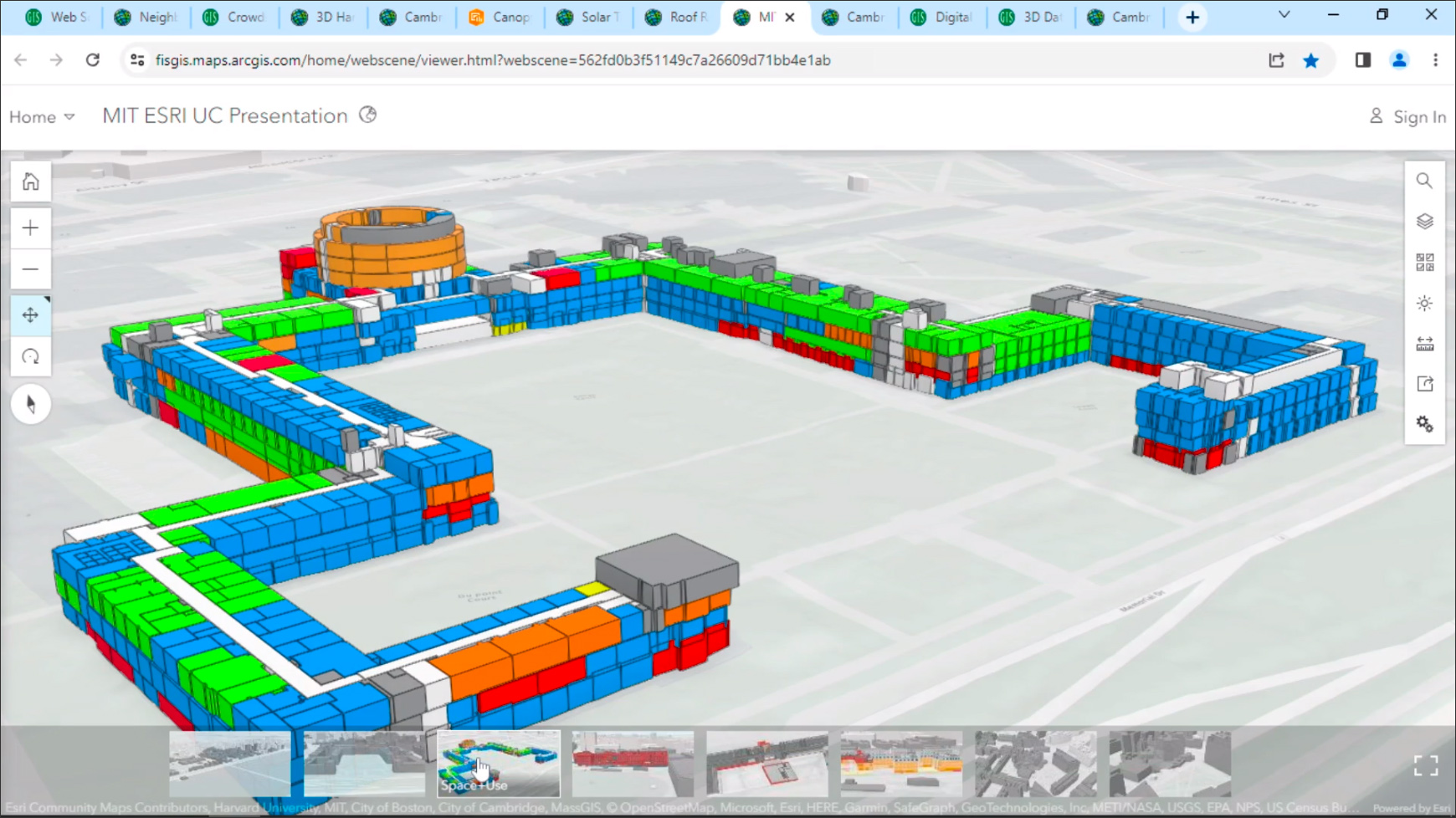This screenshot has height=818, width=1456.
Task: Select the Pan navigation tool
Action: [31, 315]
